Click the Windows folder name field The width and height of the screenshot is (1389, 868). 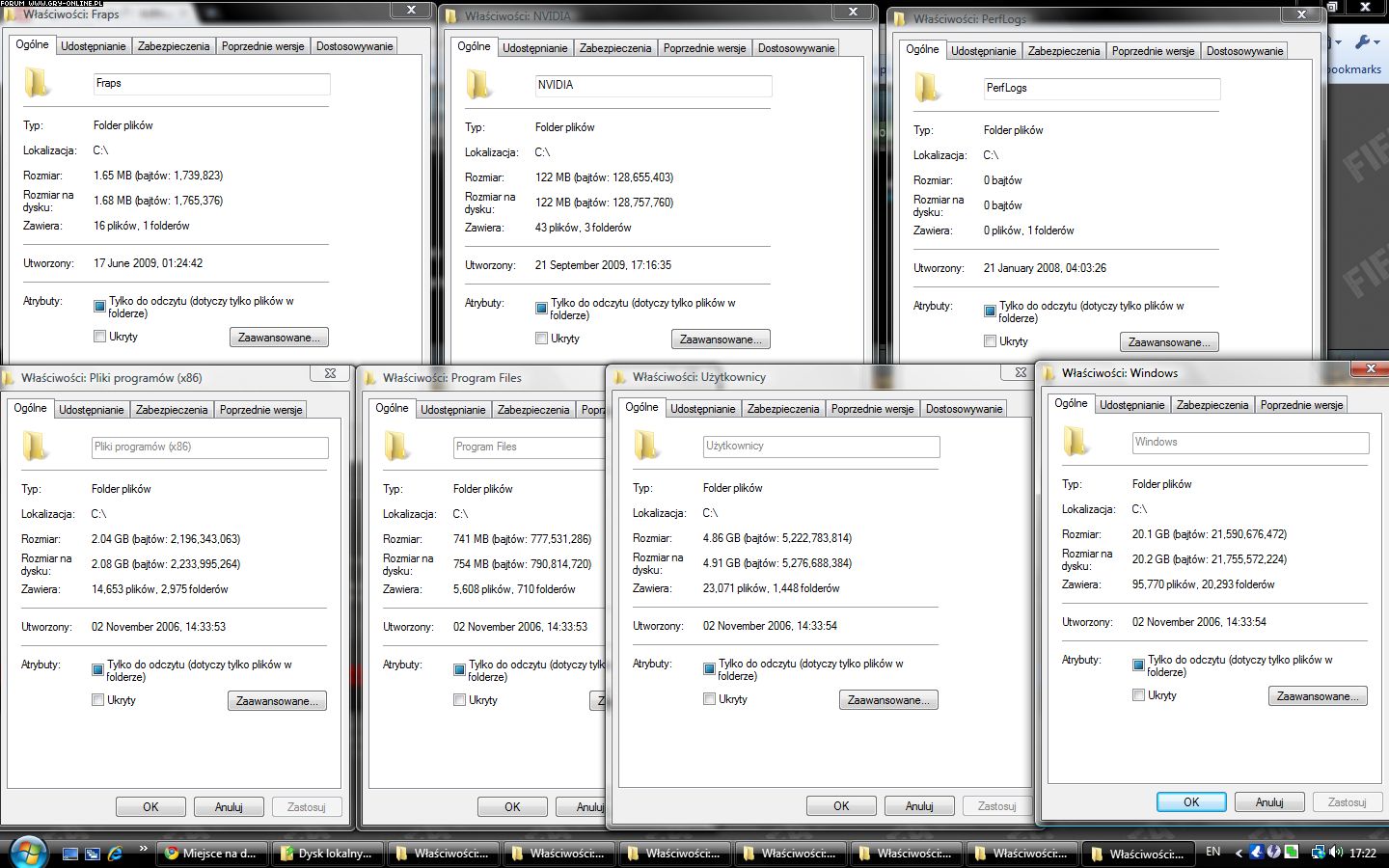(1250, 443)
